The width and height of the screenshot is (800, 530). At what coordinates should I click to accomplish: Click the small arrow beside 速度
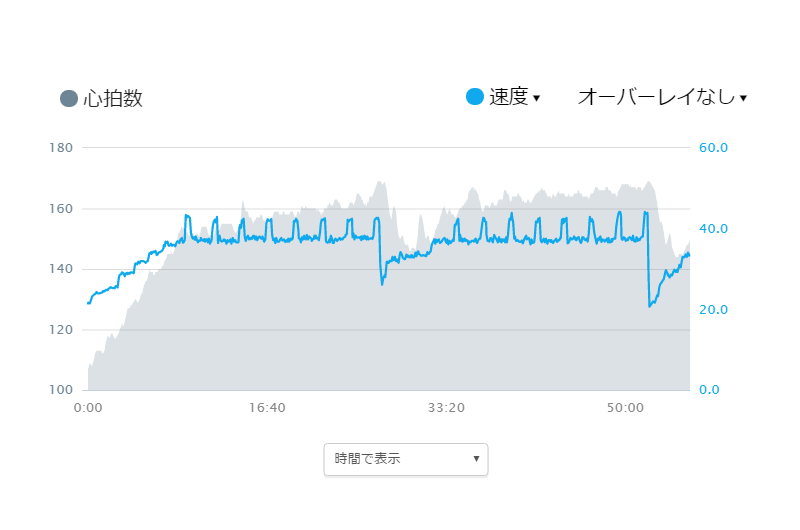(x=536, y=98)
